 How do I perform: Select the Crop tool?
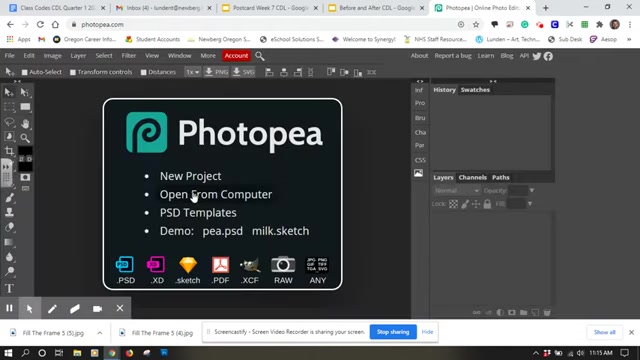pyautogui.click(x=9, y=151)
